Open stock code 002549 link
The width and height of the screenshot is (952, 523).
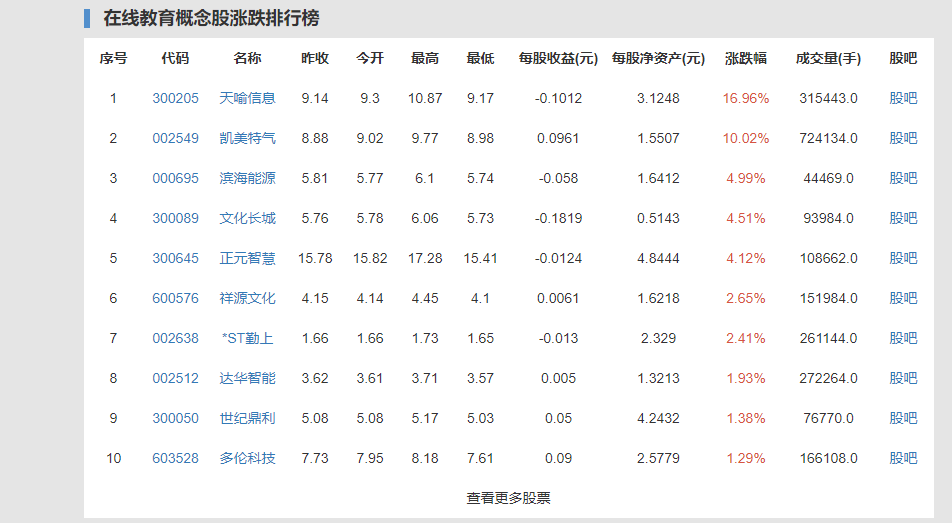[x=175, y=138]
